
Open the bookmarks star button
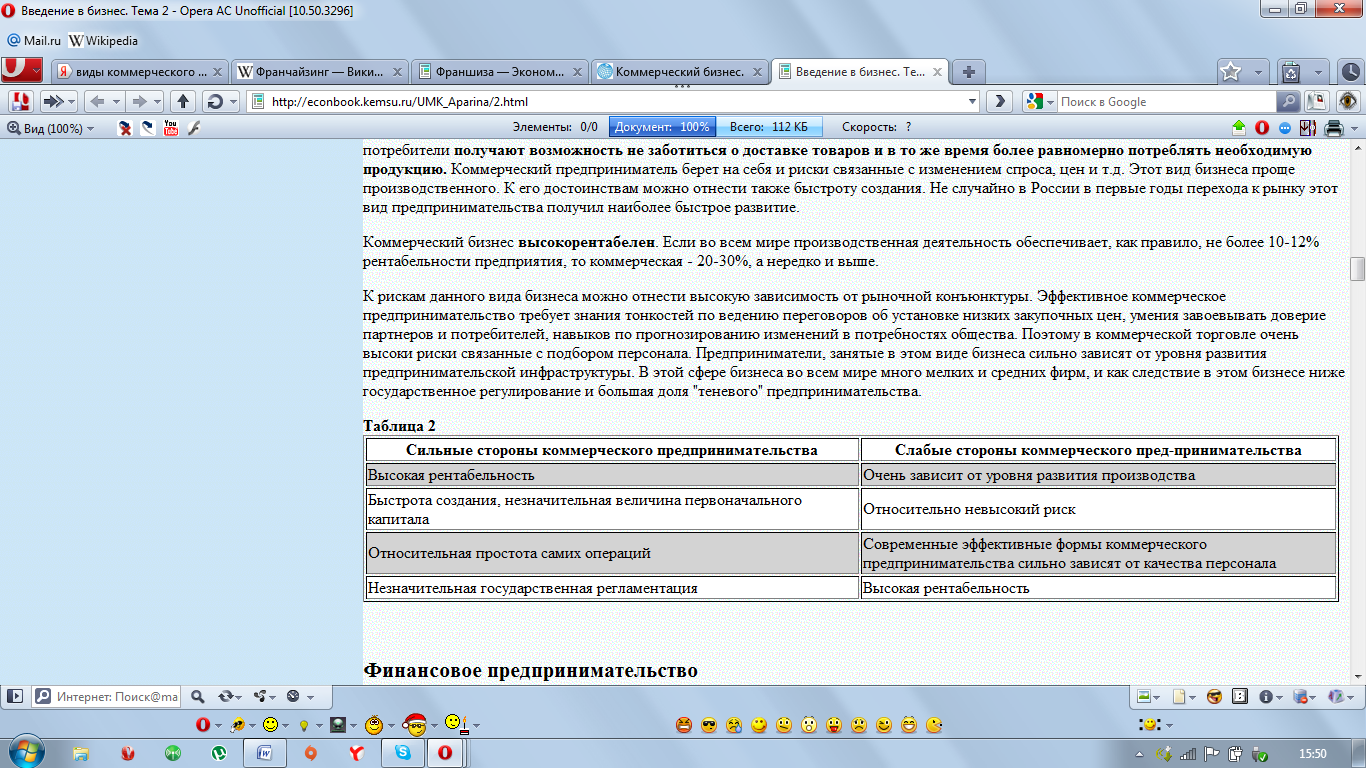1231,72
